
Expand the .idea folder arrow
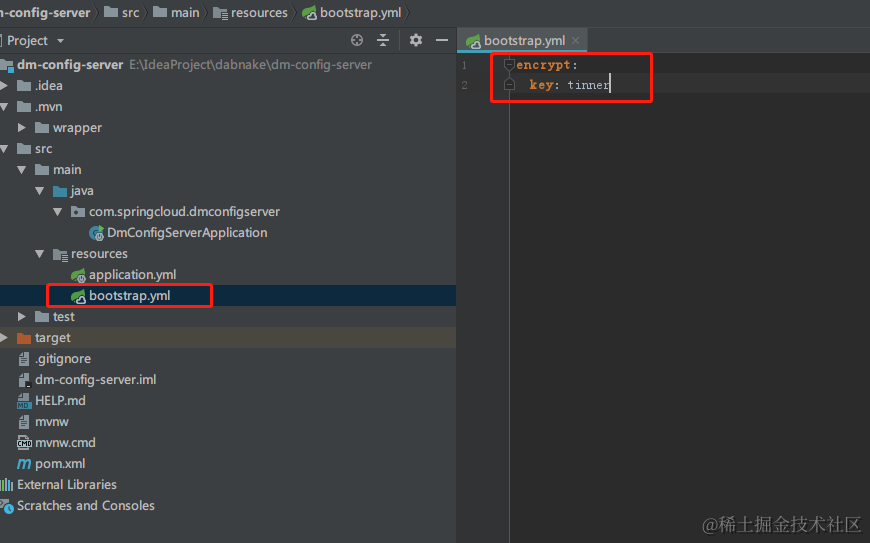point(4,85)
